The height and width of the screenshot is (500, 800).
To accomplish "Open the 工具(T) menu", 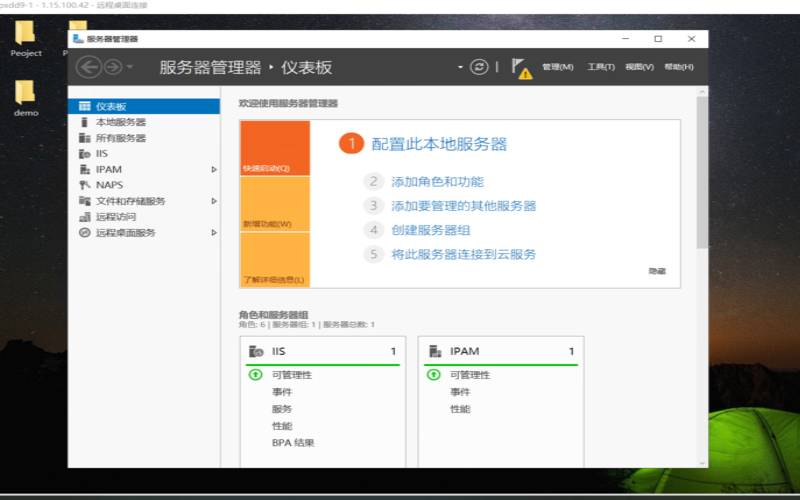I will (x=601, y=67).
